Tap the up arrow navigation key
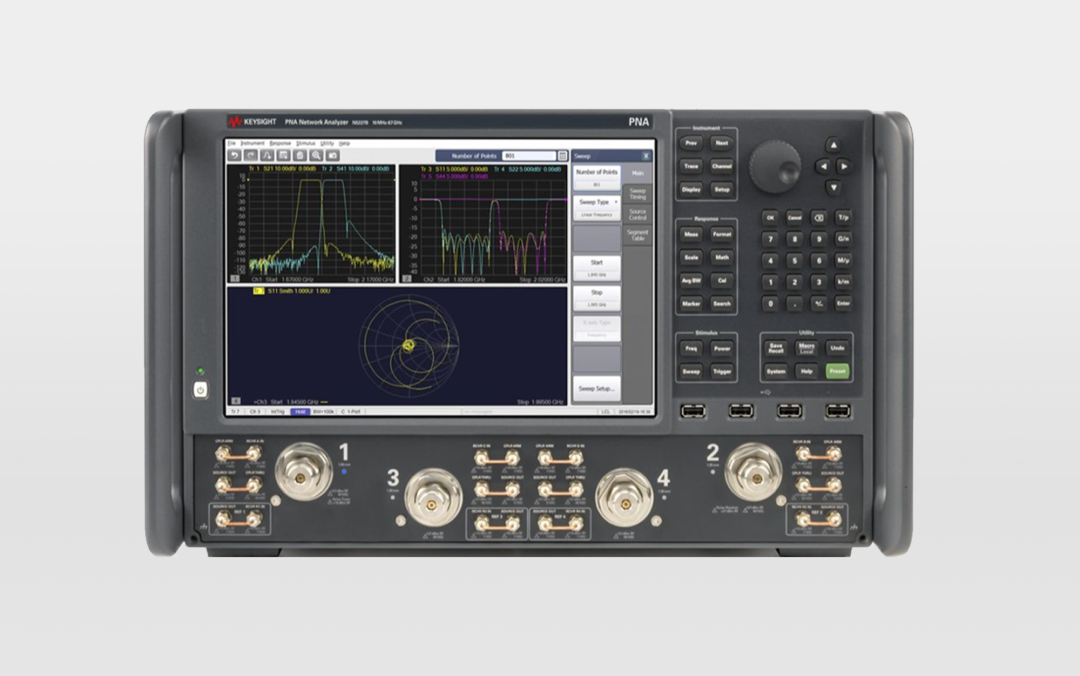Screen dimensions: 1080x676 point(833,145)
